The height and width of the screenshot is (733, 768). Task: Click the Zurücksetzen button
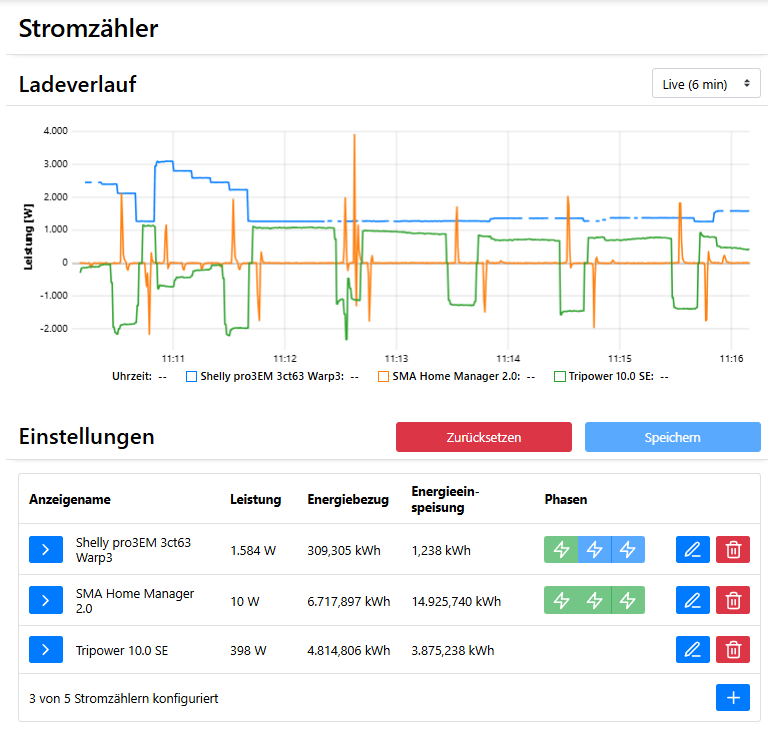point(483,437)
